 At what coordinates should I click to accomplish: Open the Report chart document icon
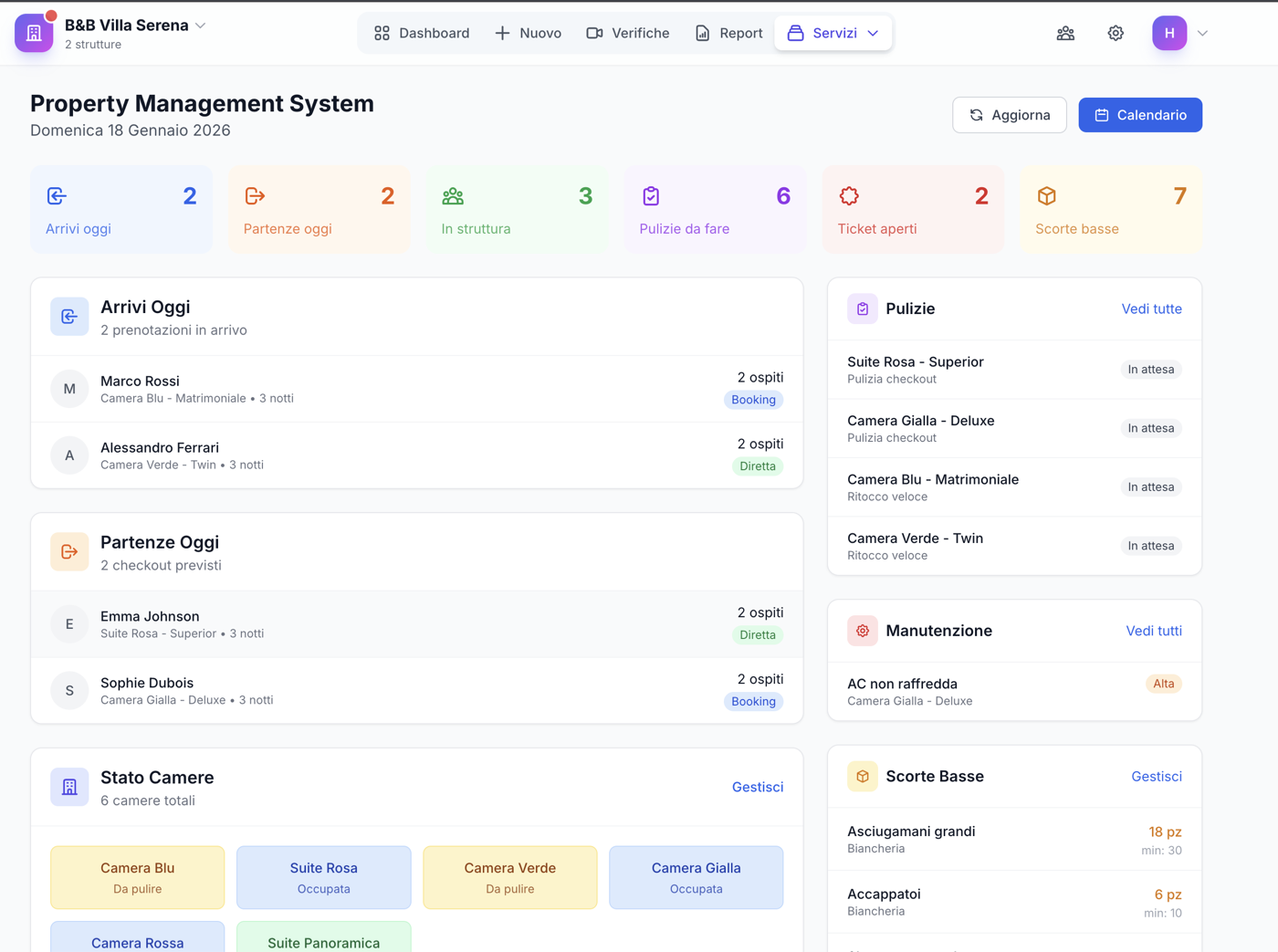[701, 33]
